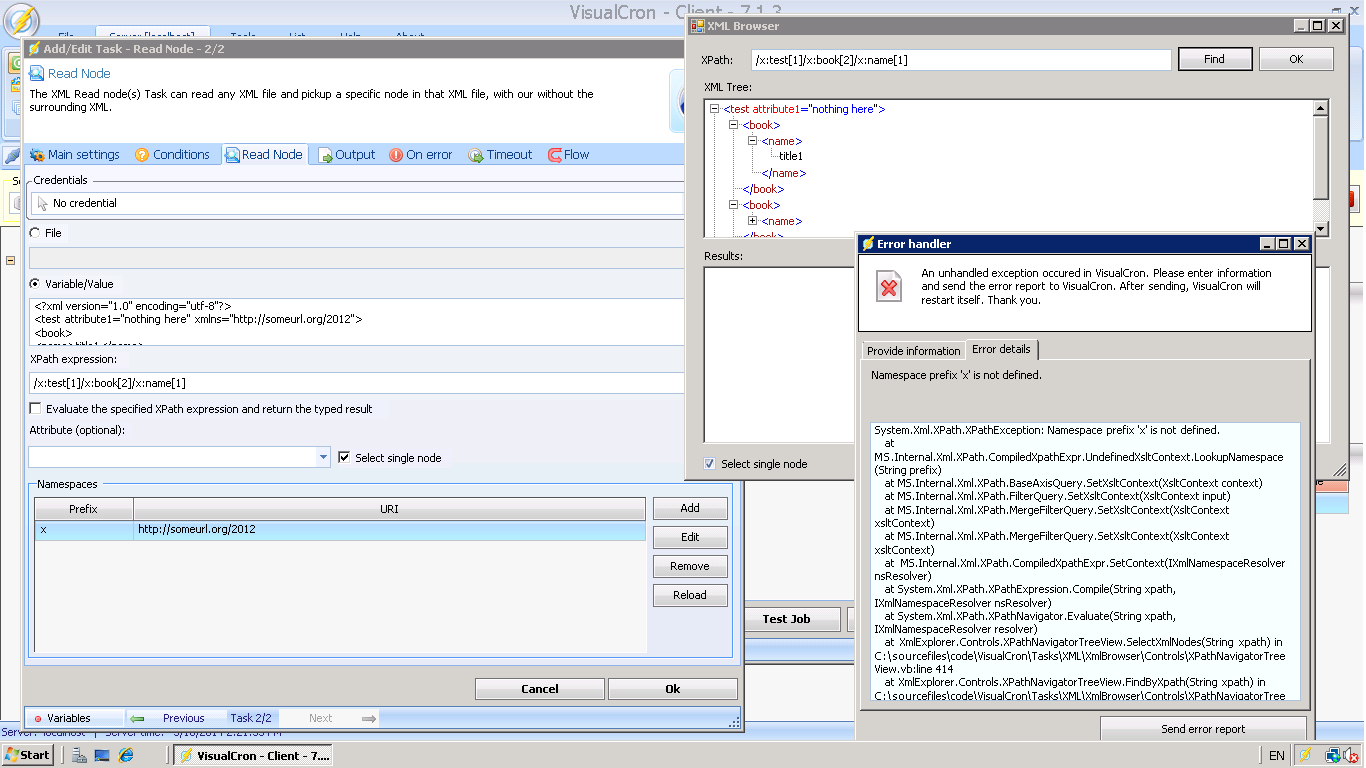Open Internet Explorer from taskbar quick launch

click(126, 755)
